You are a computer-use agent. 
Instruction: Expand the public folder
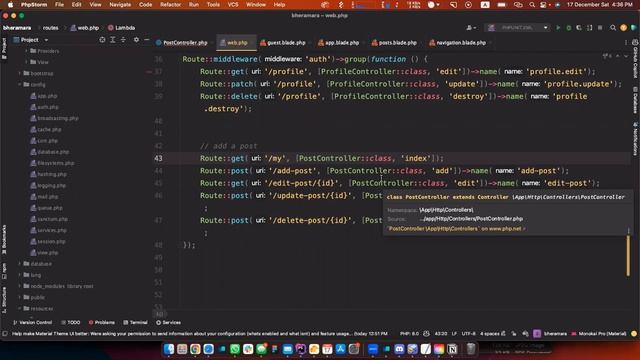pyautogui.click(x=20, y=298)
